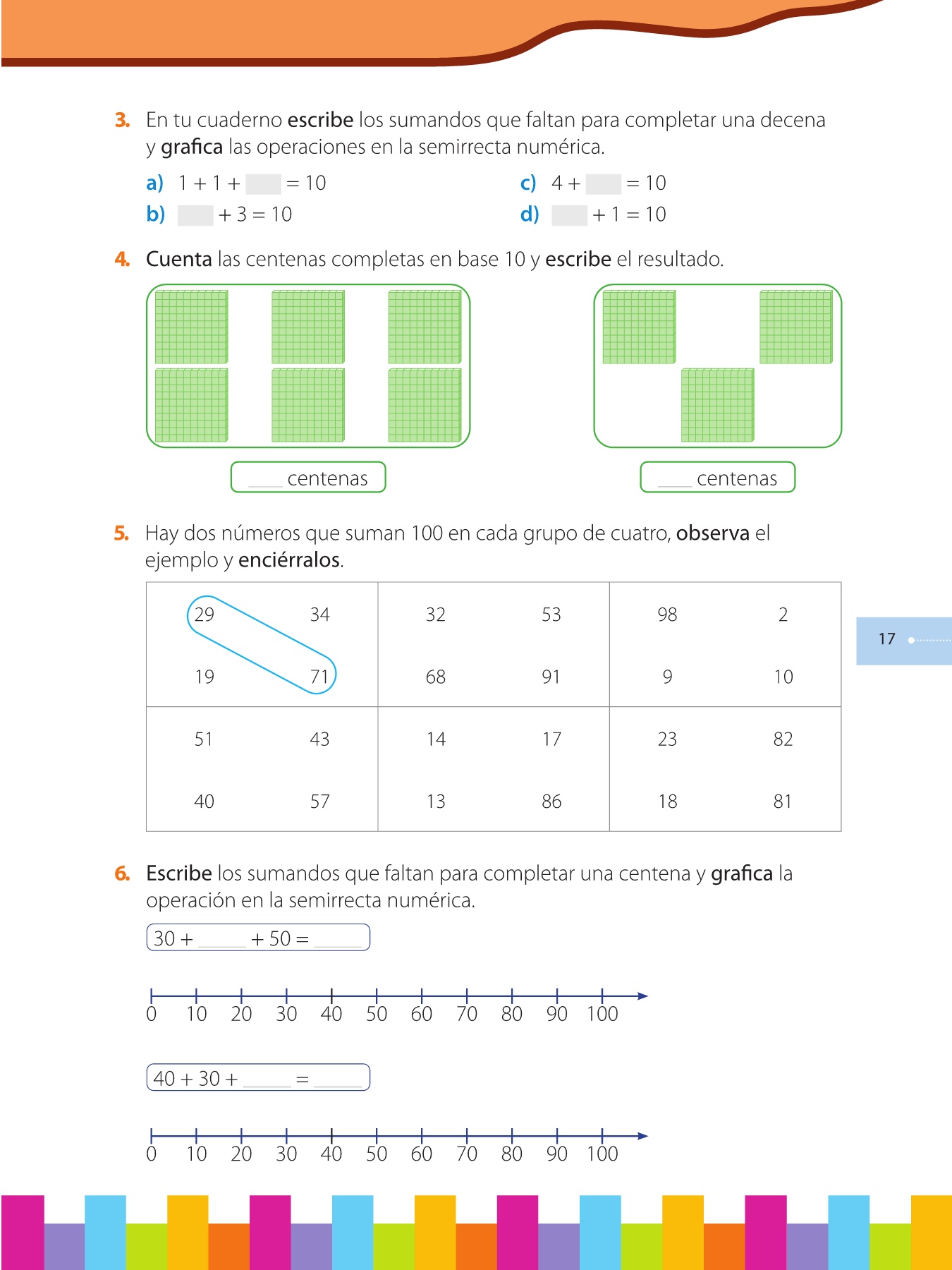Select the number 32 in the table
This screenshot has height=1270, width=952.
(436, 615)
